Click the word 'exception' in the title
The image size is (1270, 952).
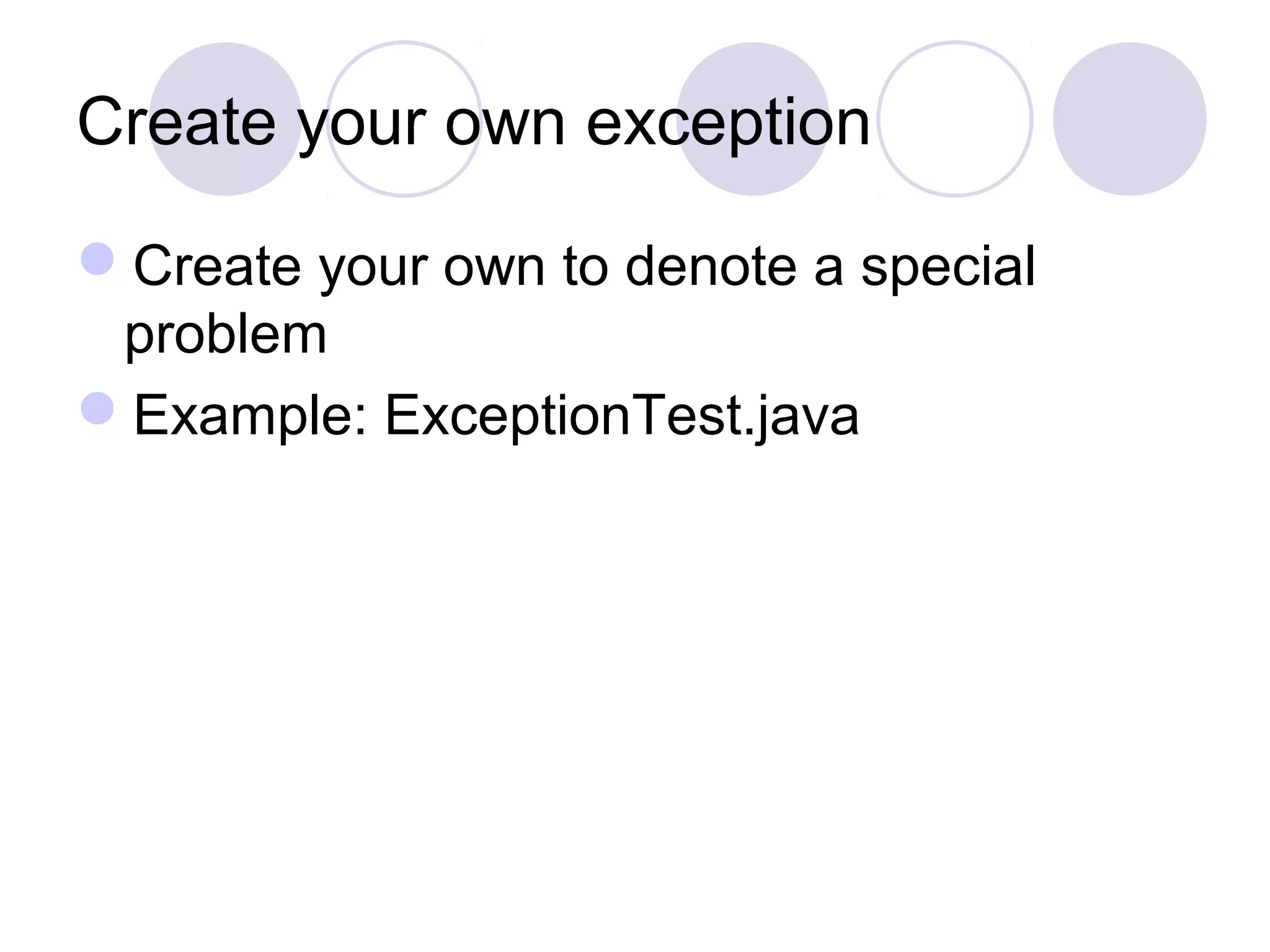click(x=729, y=124)
